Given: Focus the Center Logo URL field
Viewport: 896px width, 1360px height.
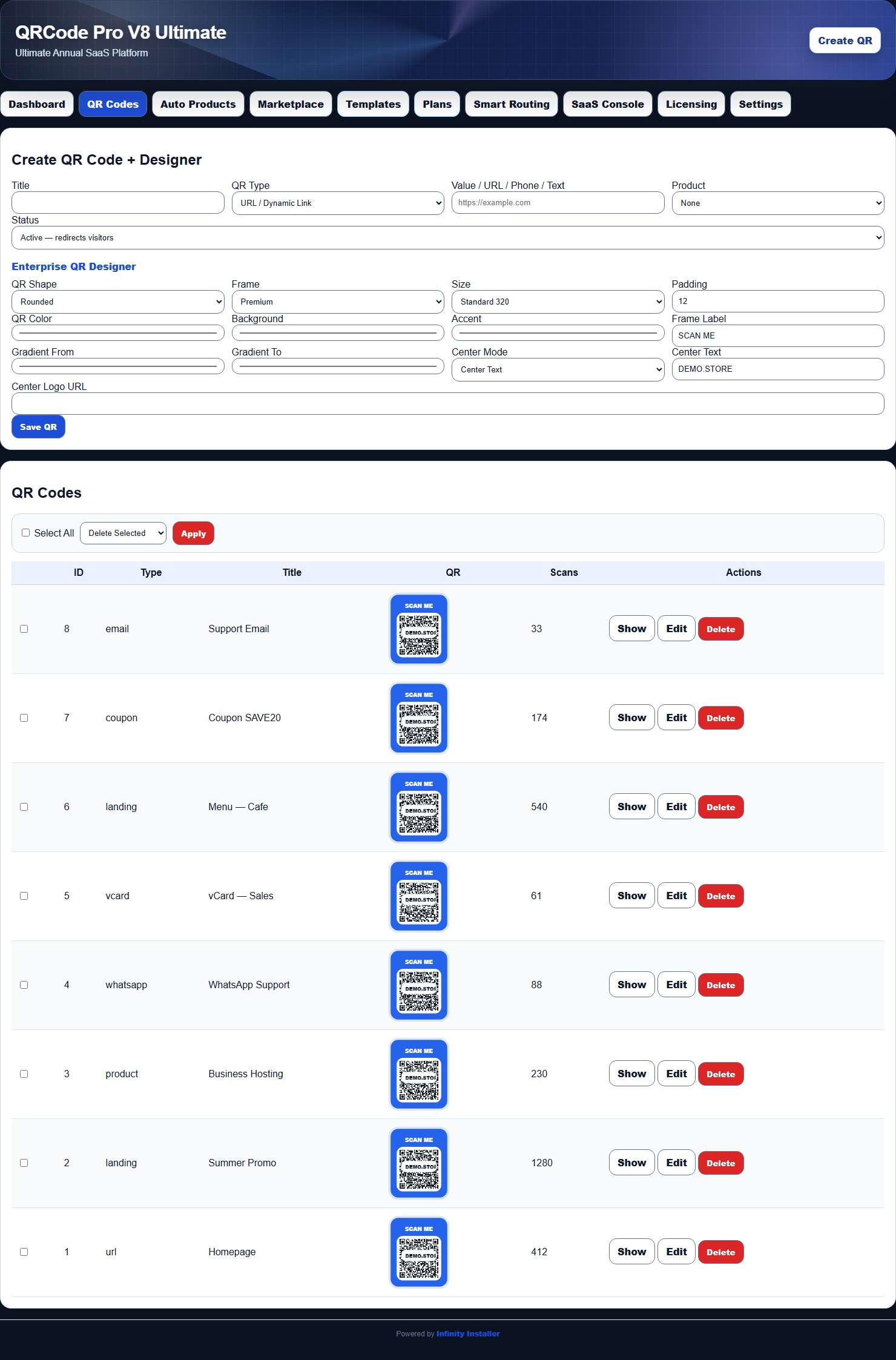Looking at the screenshot, I should [x=448, y=404].
